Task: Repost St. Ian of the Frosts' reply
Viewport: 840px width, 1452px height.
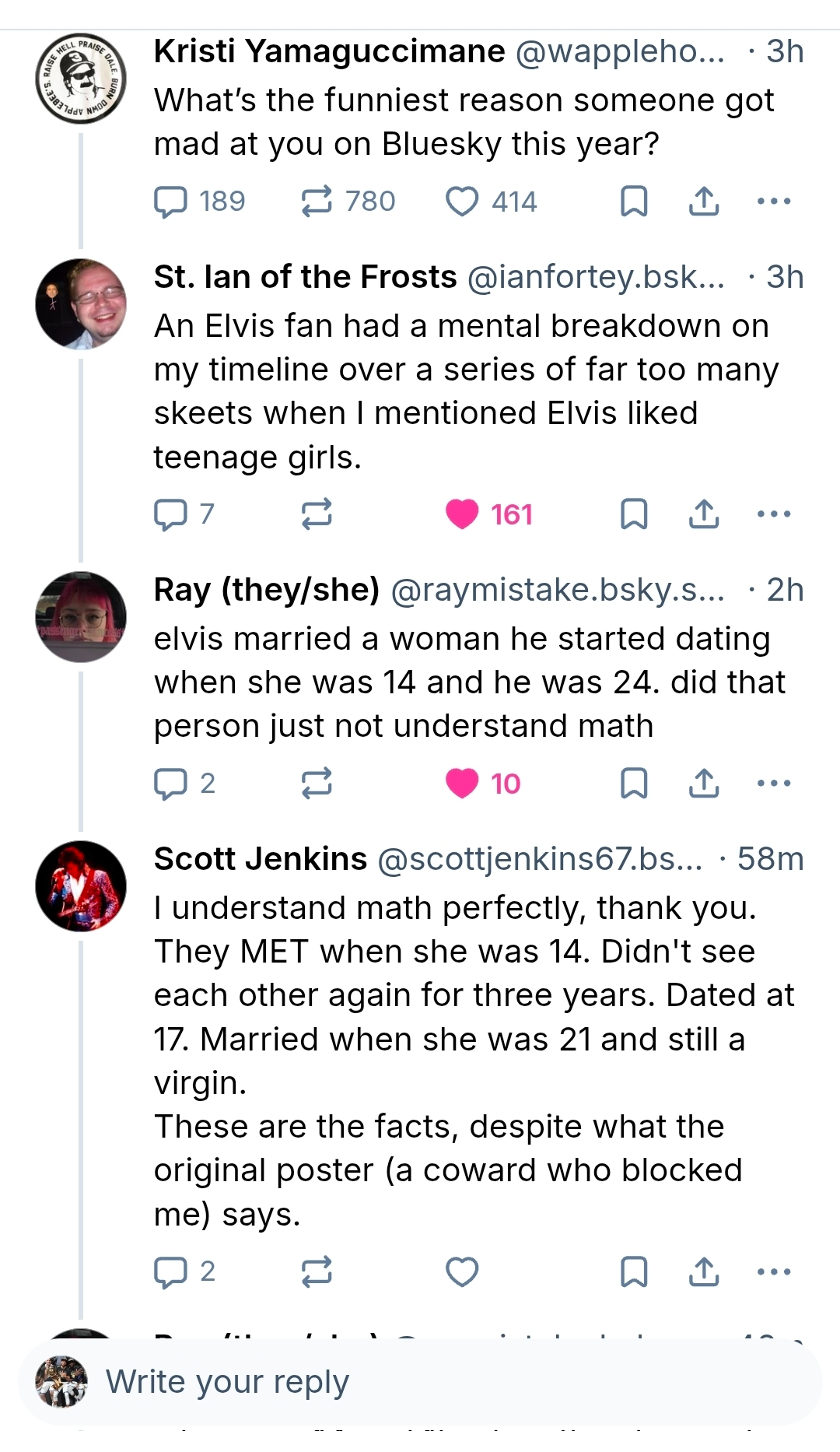Action: point(317,514)
